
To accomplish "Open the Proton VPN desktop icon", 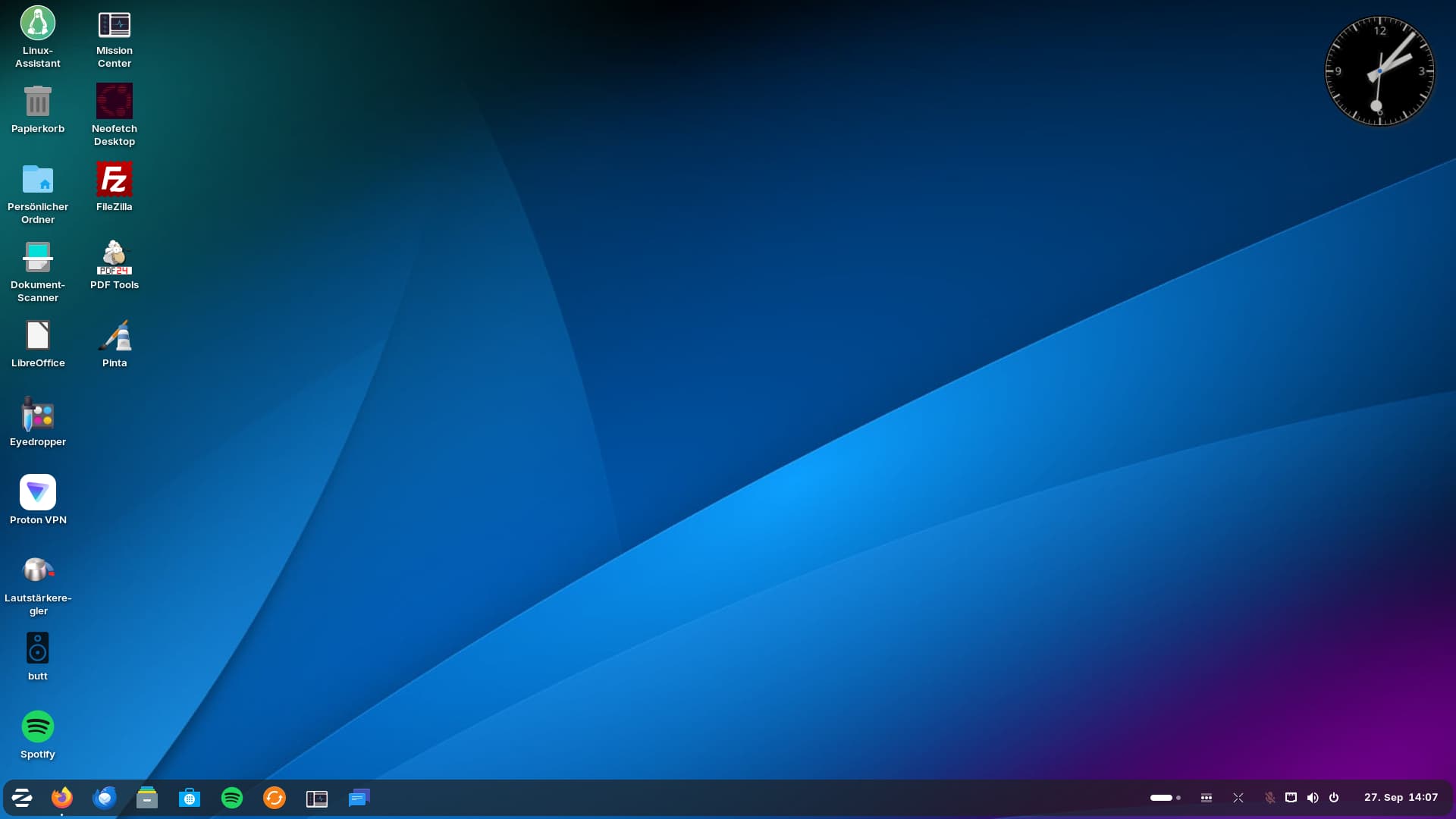I will [38, 493].
